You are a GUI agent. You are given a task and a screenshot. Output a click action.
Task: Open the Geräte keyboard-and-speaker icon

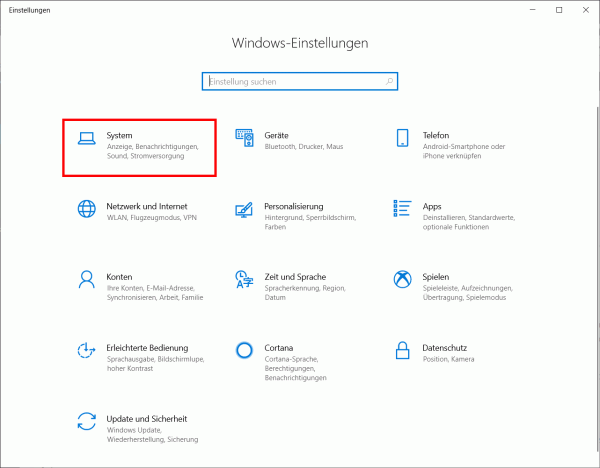click(x=244, y=138)
